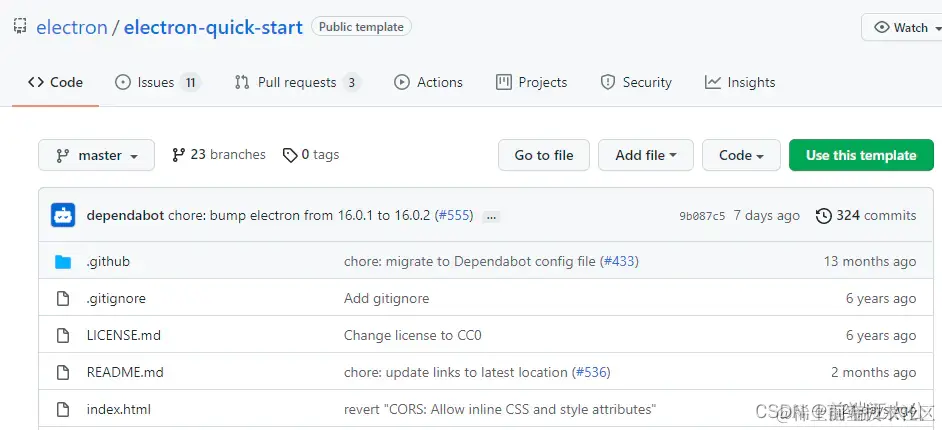Viewport: 942px width, 430px height.
Task: Switch to the Issues tab
Action: pos(157,82)
